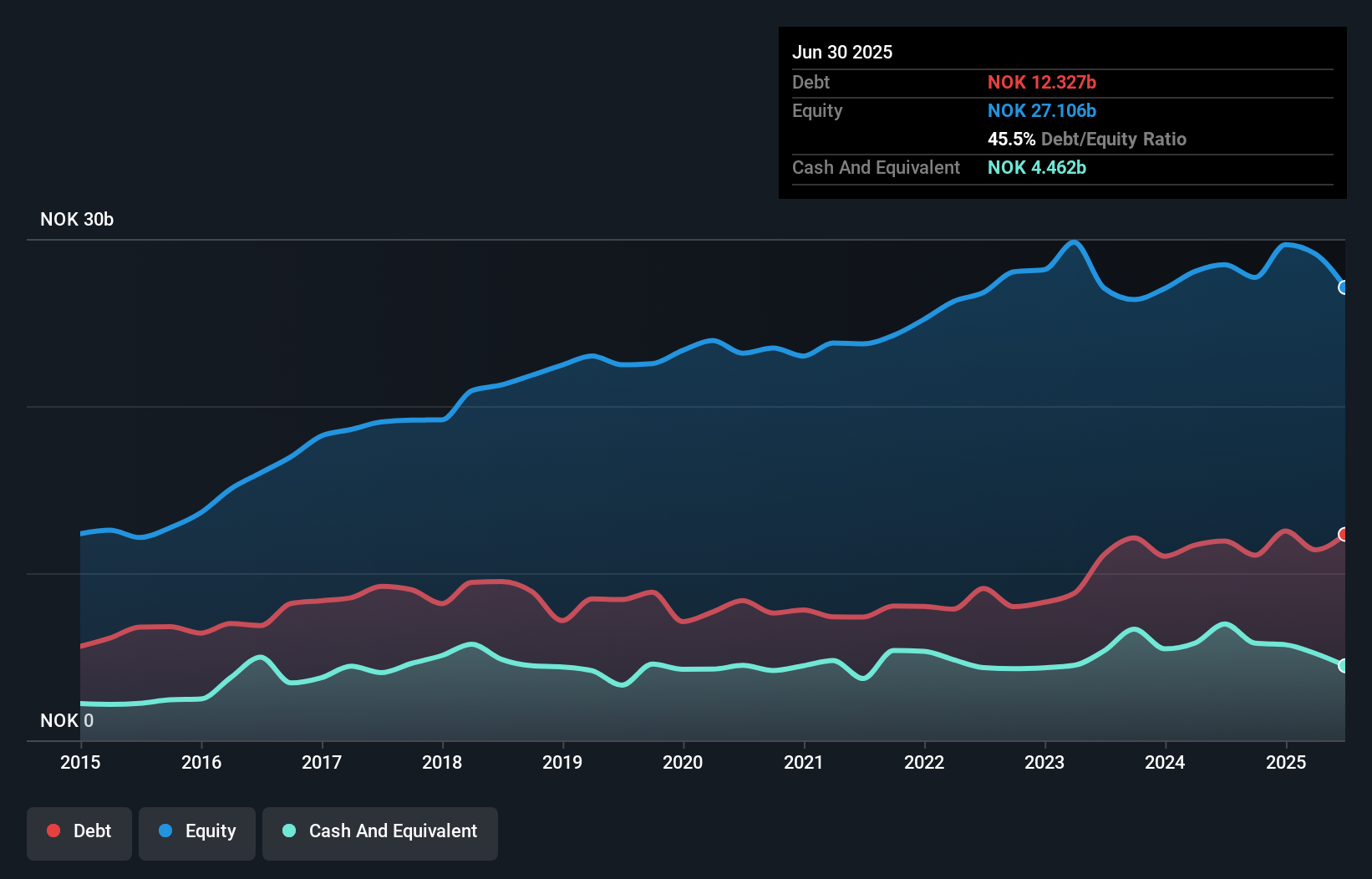Click the blue Equity legend dot

click(165, 831)
